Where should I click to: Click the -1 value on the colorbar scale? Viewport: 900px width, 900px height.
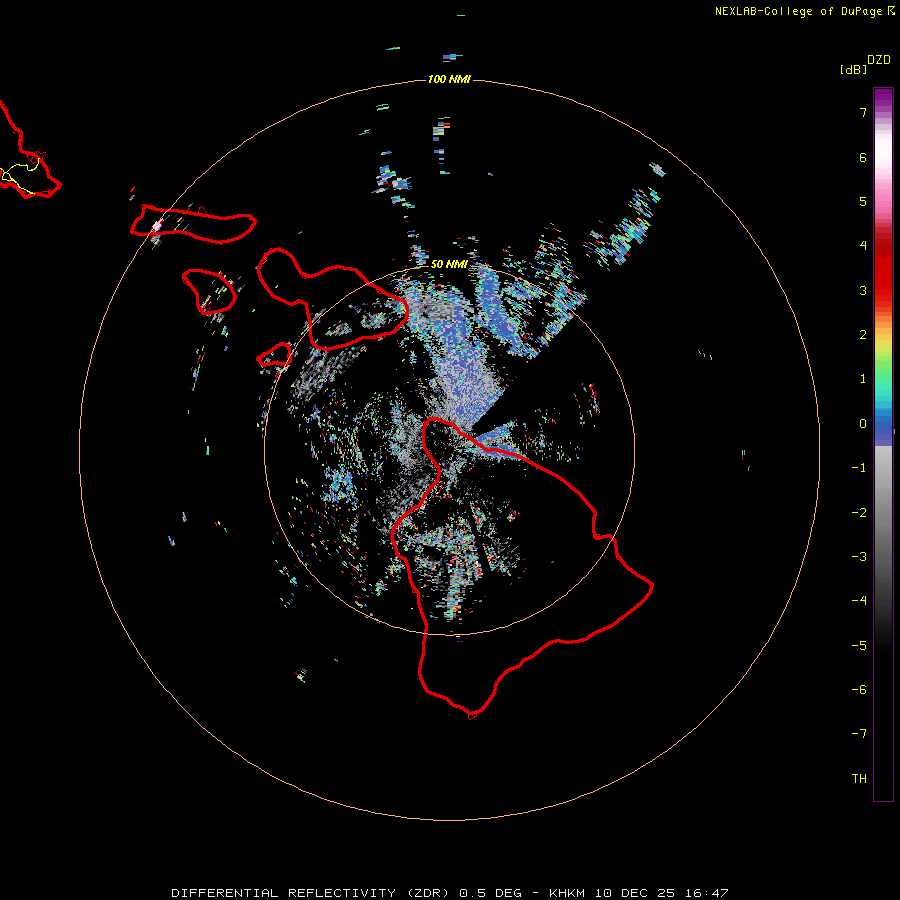point(859,468)
